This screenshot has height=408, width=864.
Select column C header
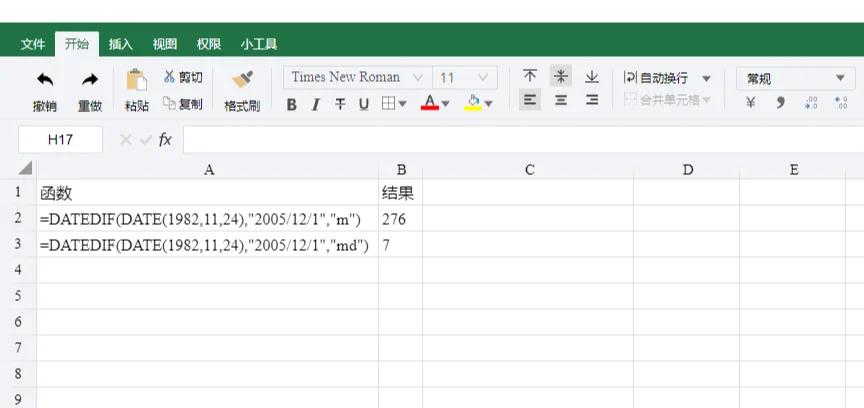pos(528,169)
